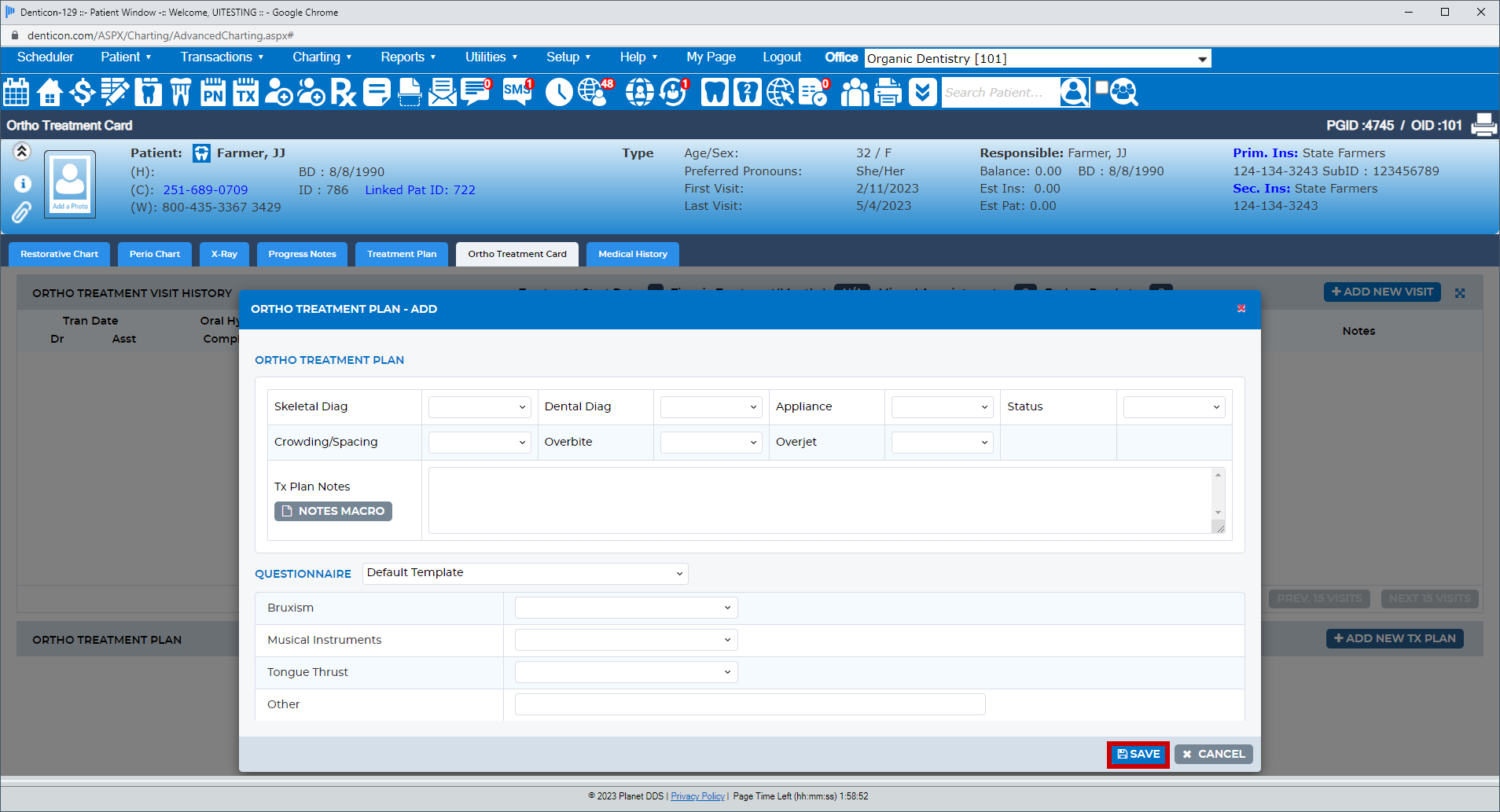Open the time clock icon
This screenshot has height=812, width=1500.
[x=559, y=92]
